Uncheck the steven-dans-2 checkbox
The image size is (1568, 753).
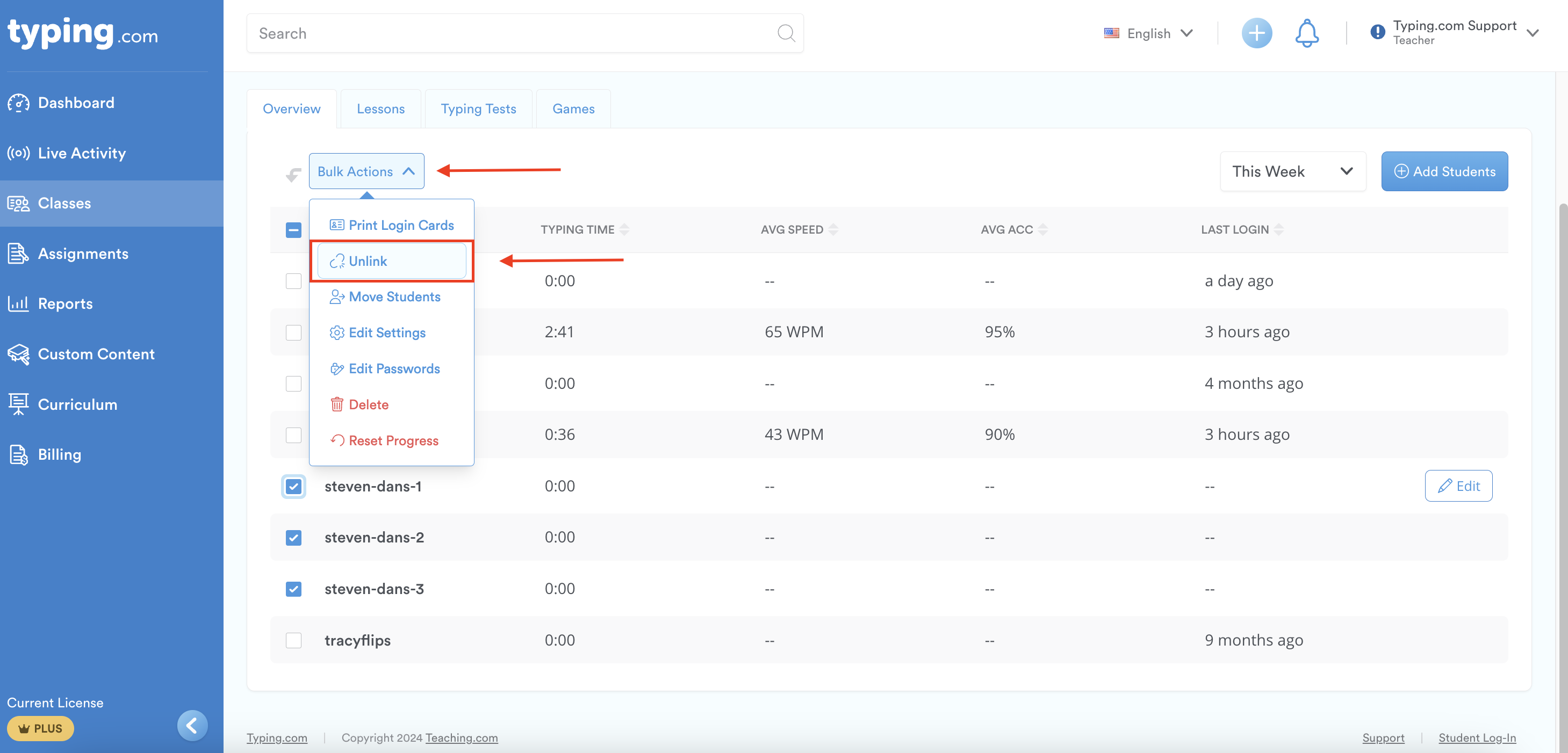coord(293,538)
